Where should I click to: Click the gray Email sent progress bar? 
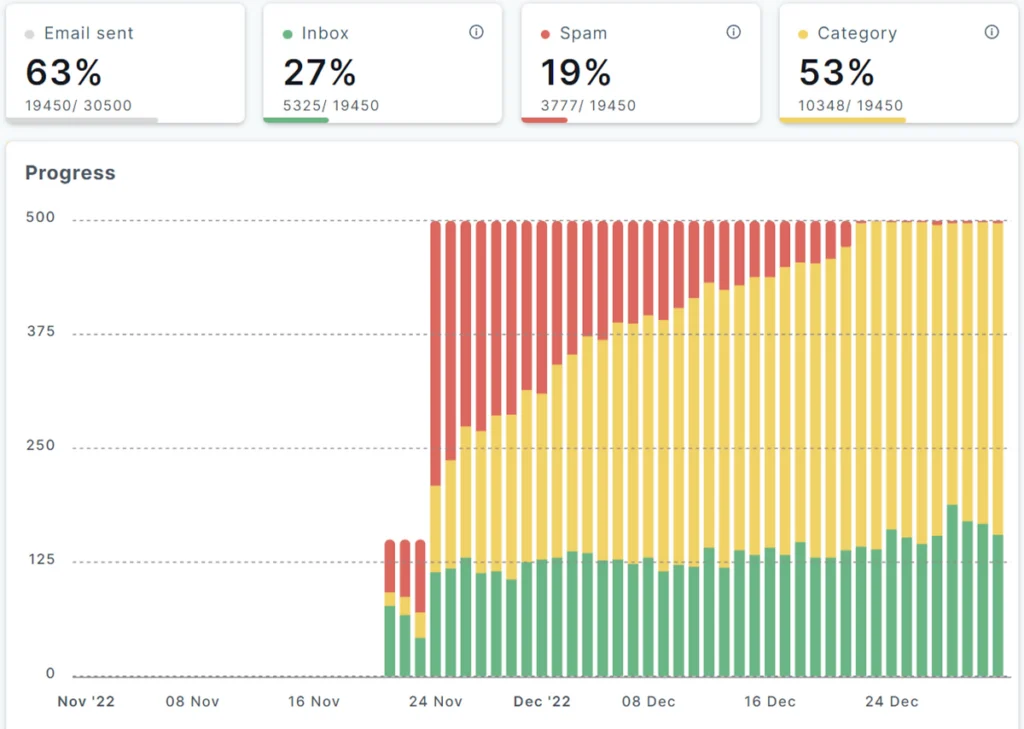click(x=82, y=120)
